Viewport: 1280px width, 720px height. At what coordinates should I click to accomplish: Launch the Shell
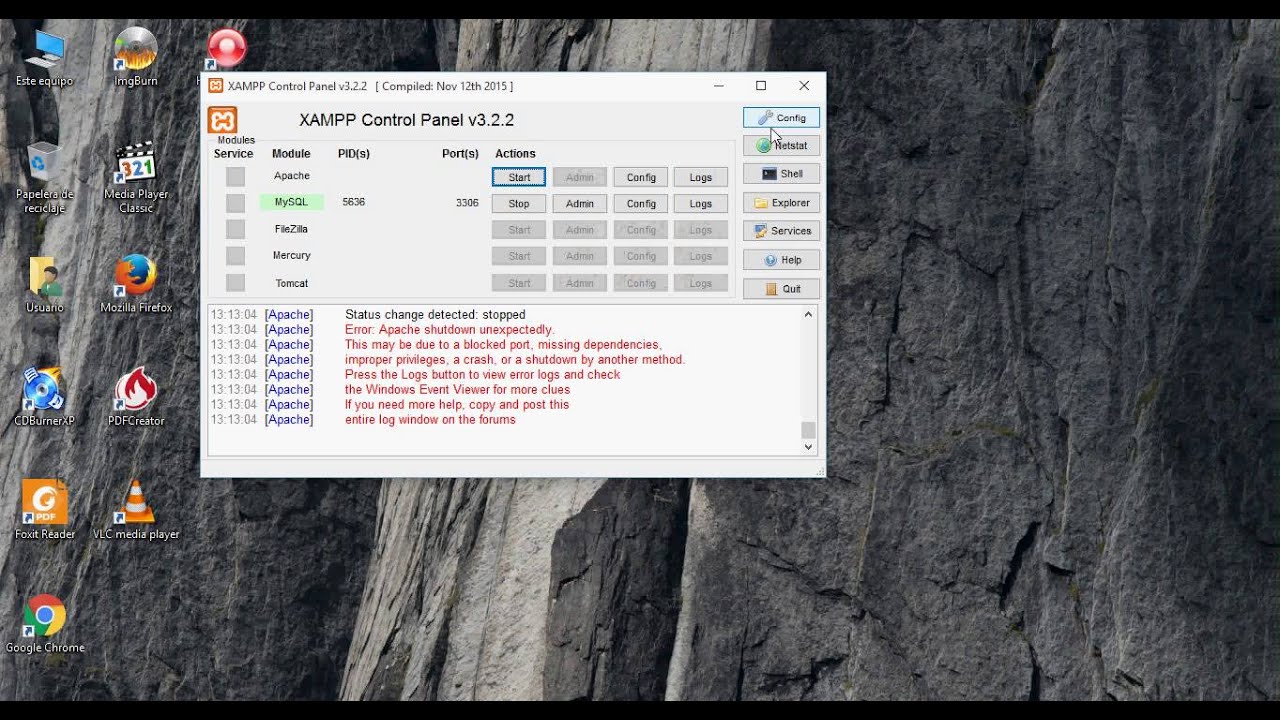781,174
